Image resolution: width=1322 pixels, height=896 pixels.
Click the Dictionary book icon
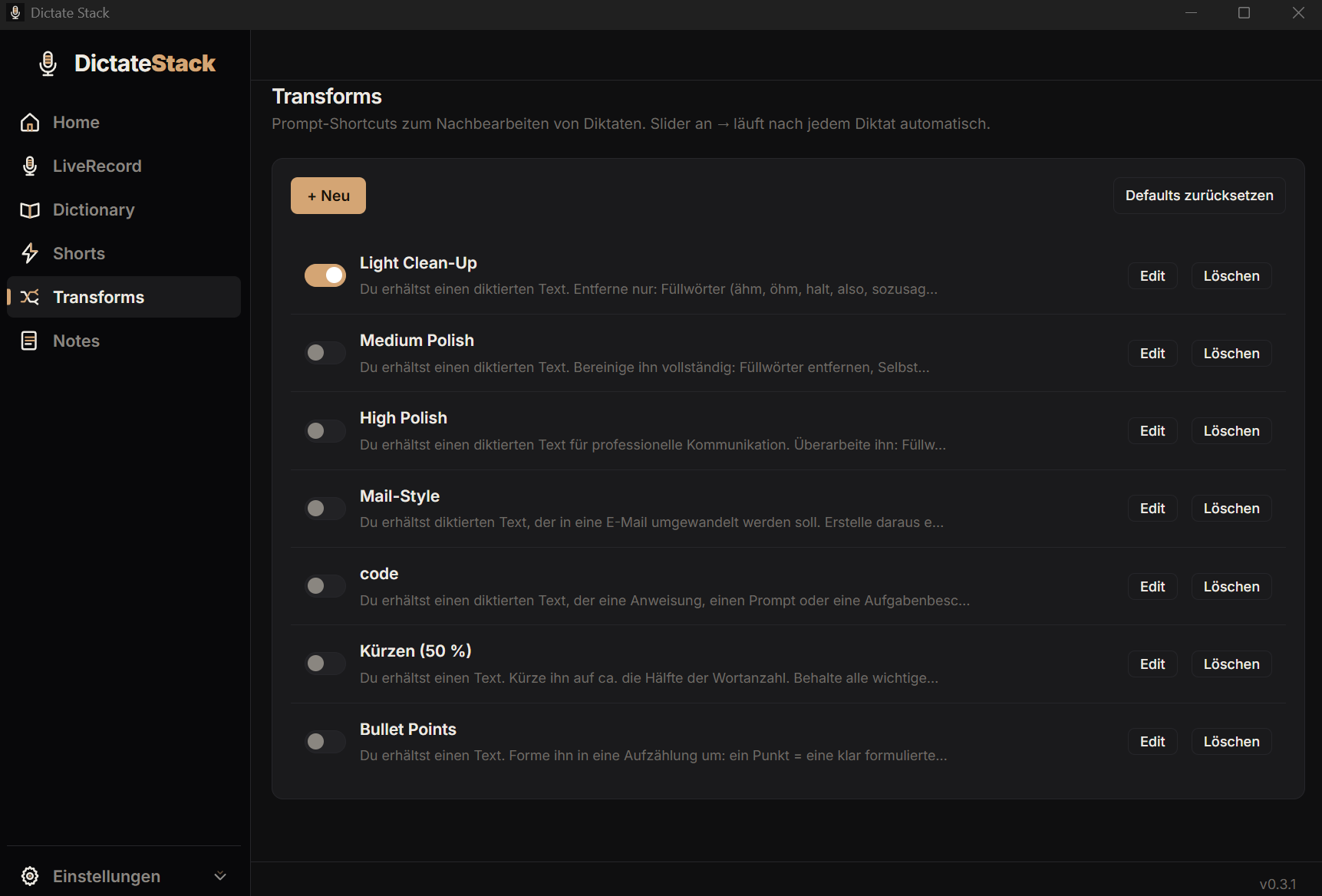coord(30,210)
